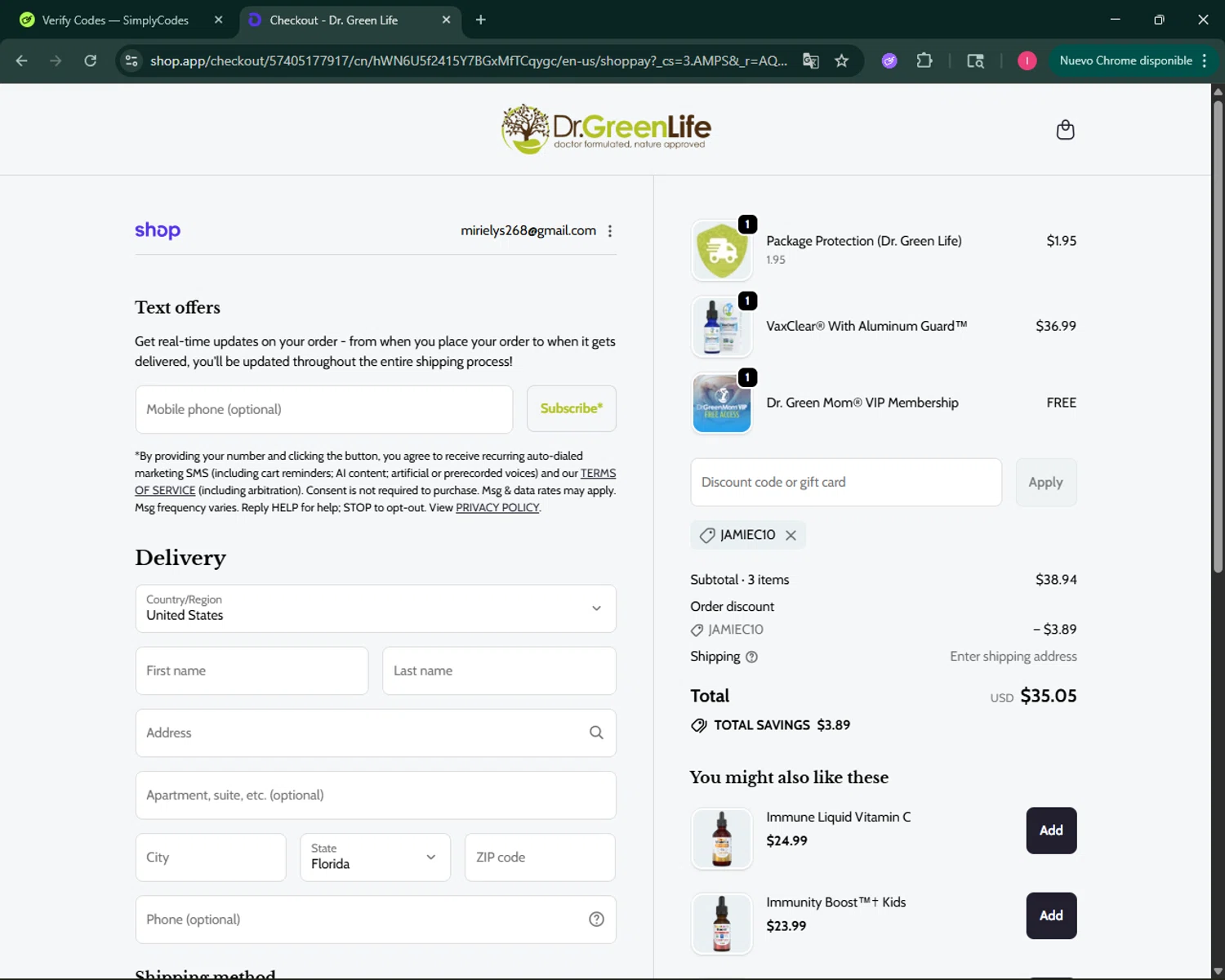1225x980 pixels.
Task: Add Immune Liquid Vitamin C to order
Action: [1051, 831]
